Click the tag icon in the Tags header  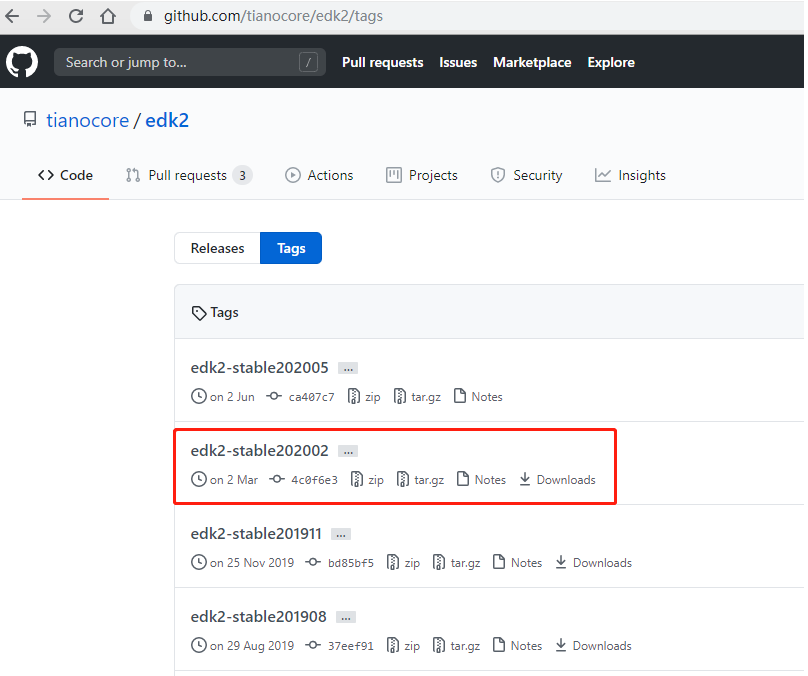pos(198,313)
